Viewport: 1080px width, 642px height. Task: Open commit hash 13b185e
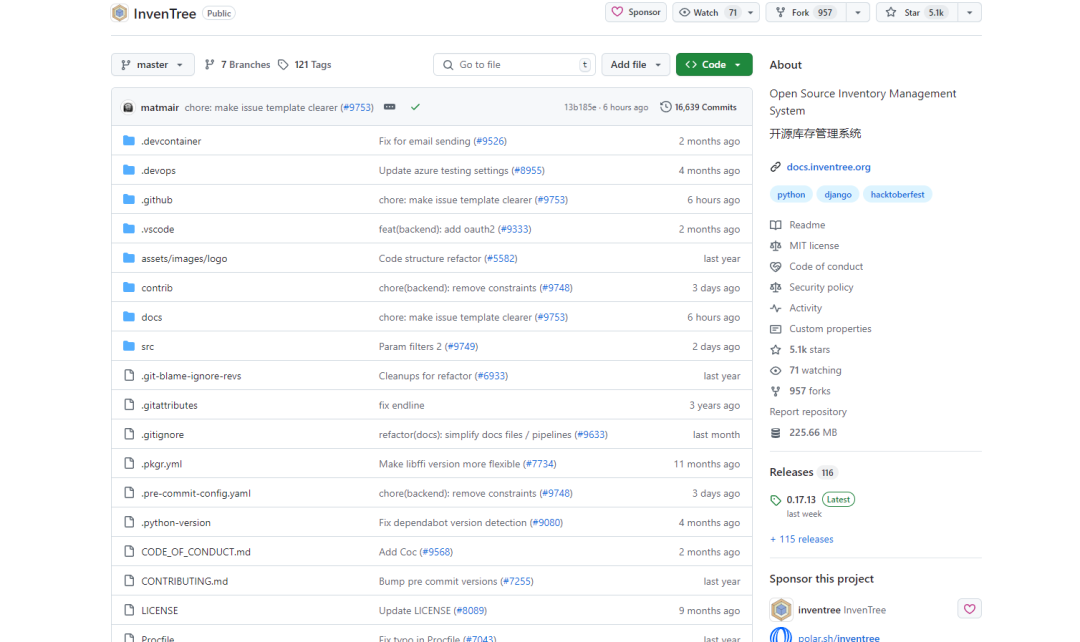click(580, 107)
